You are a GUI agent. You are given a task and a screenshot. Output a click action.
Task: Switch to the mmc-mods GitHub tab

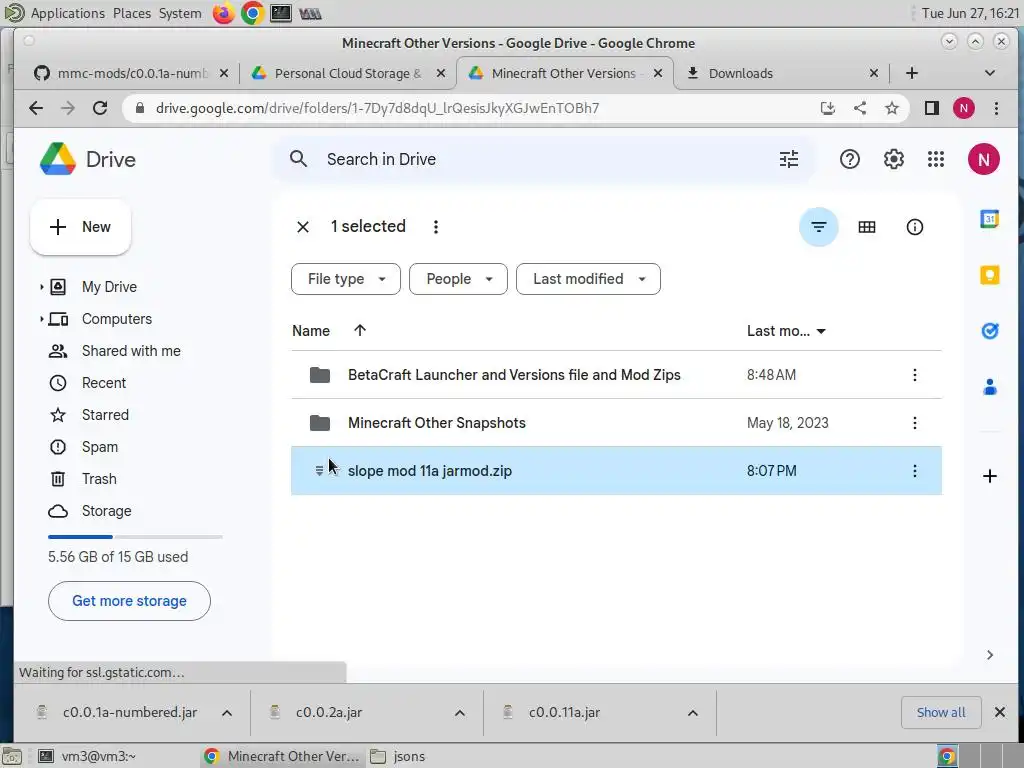click(131, 73)
